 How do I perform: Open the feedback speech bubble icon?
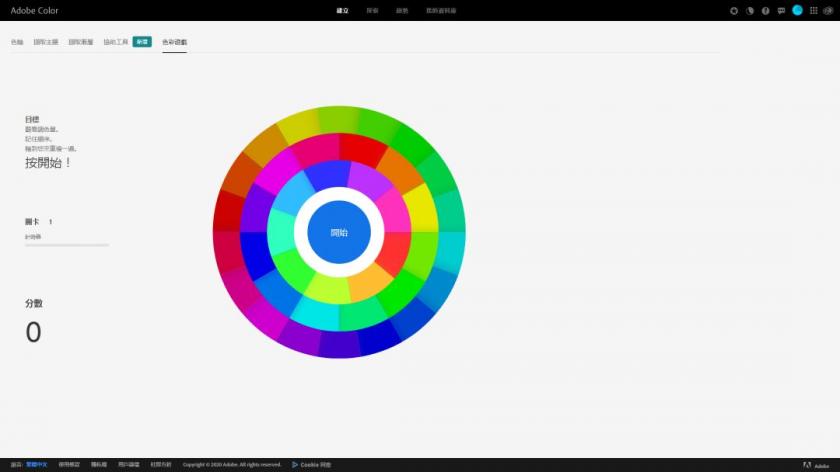pyautogui.click(x=781, y=10)
